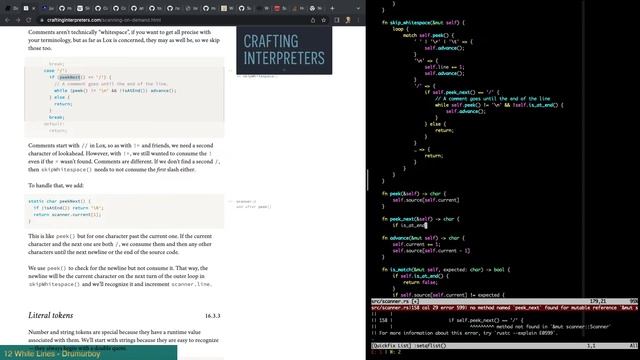Click the site lock icon in address bar
640x360 pixels.
point(42,20)
